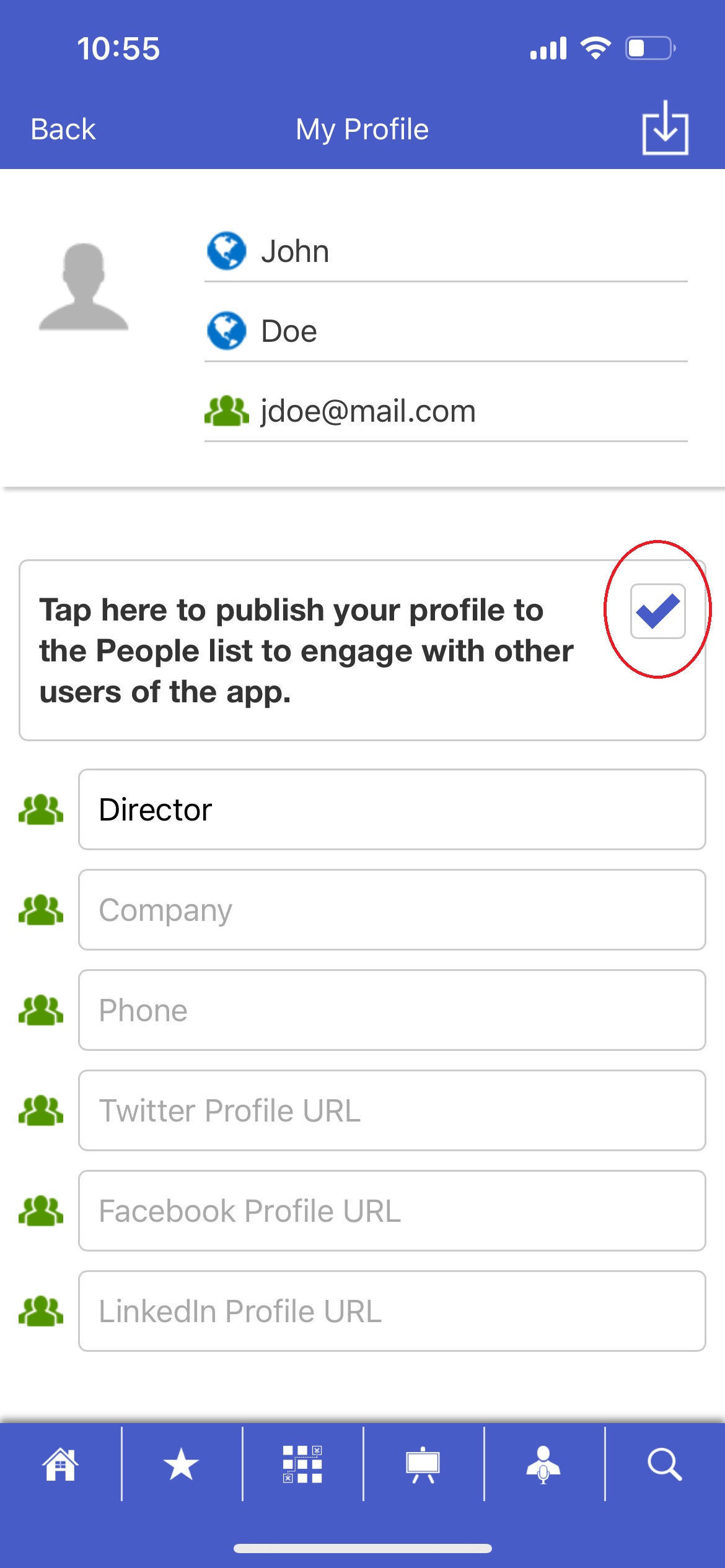Open the Home tab icon
This screenshot has width=725, height=1568.
coord(60,1464)
